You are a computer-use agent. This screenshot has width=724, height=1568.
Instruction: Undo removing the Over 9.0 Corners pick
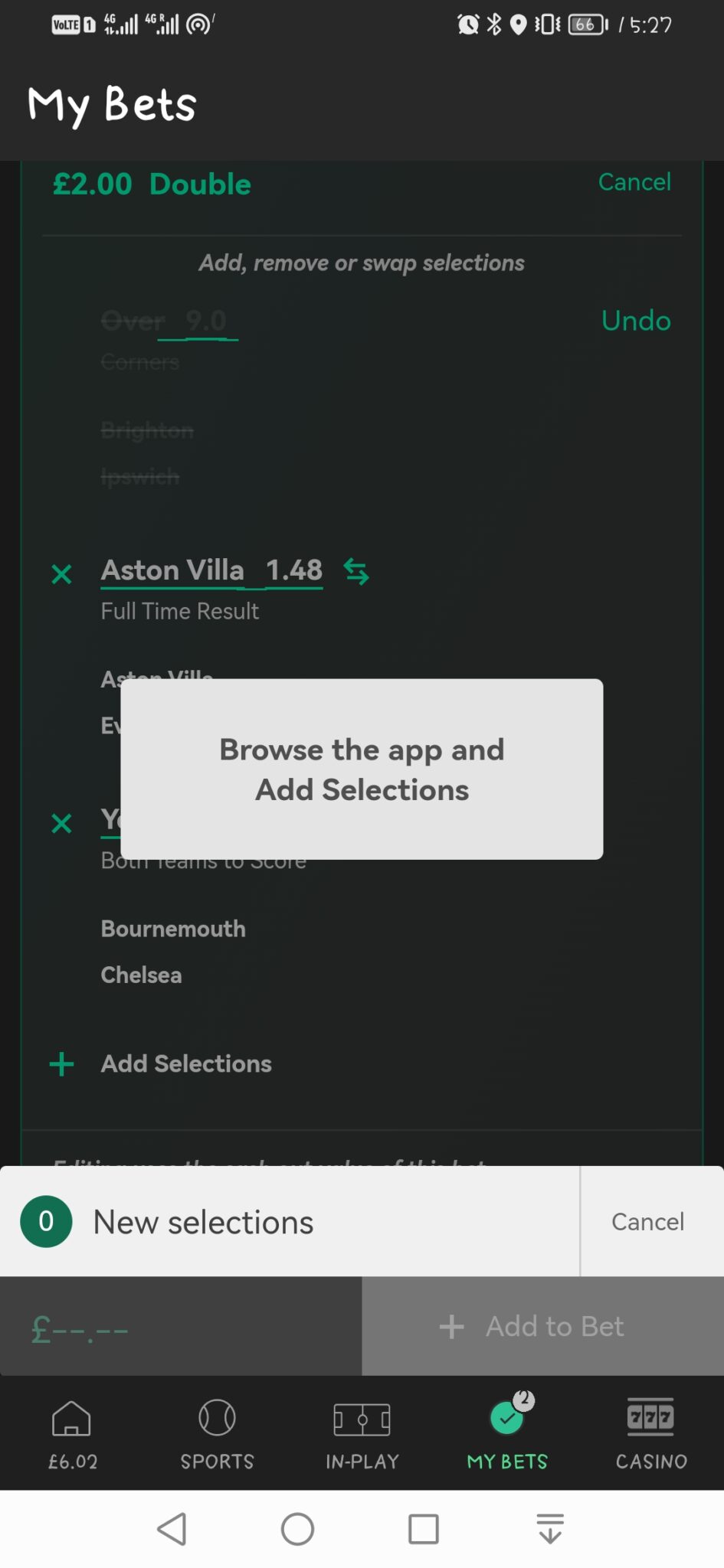click(636, 321)
